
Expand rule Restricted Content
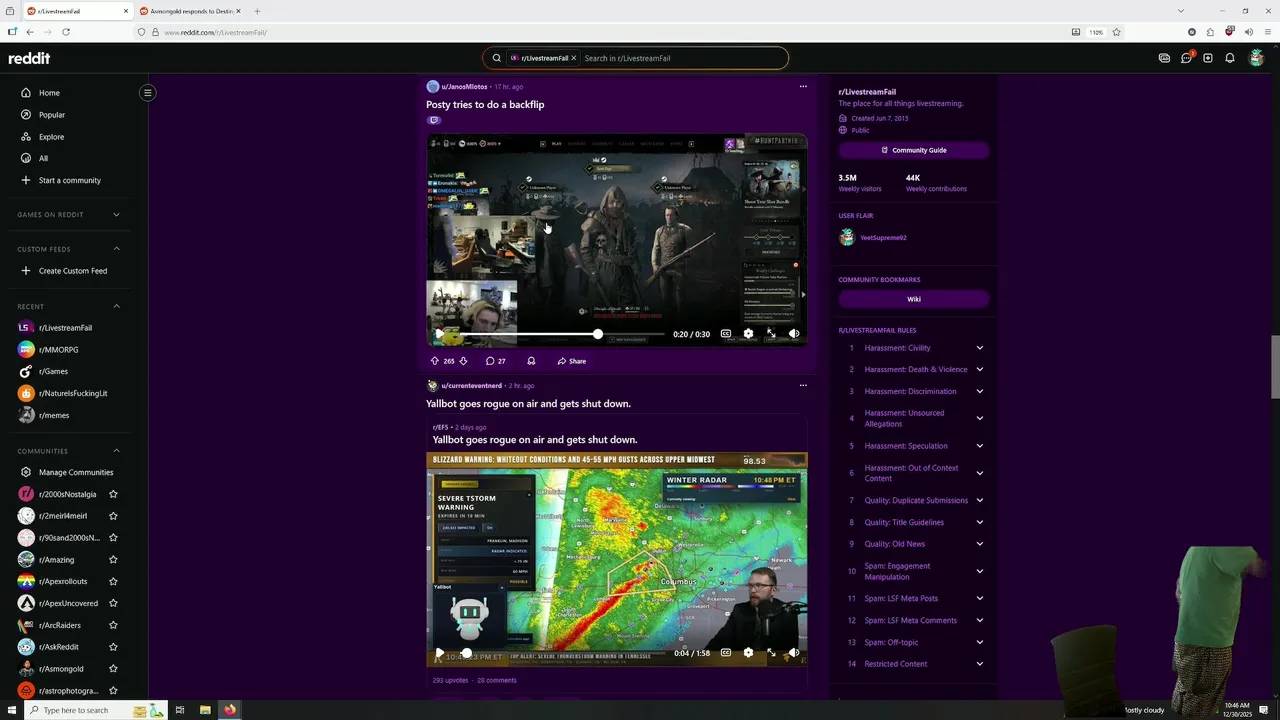tap(914, 664)
